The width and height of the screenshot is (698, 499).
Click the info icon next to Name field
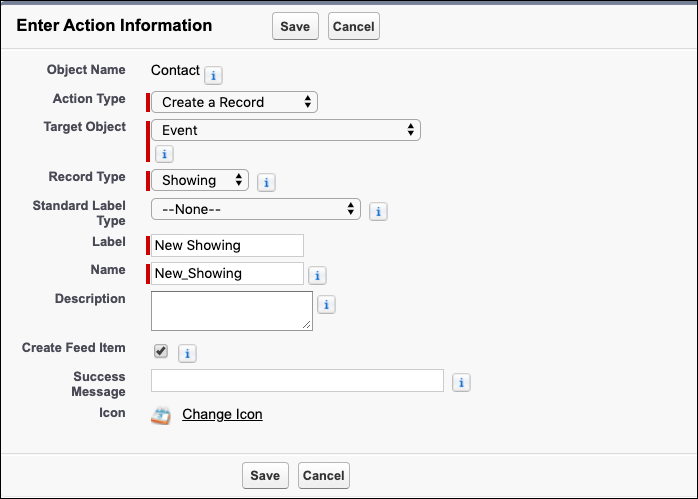coord(317,276)
